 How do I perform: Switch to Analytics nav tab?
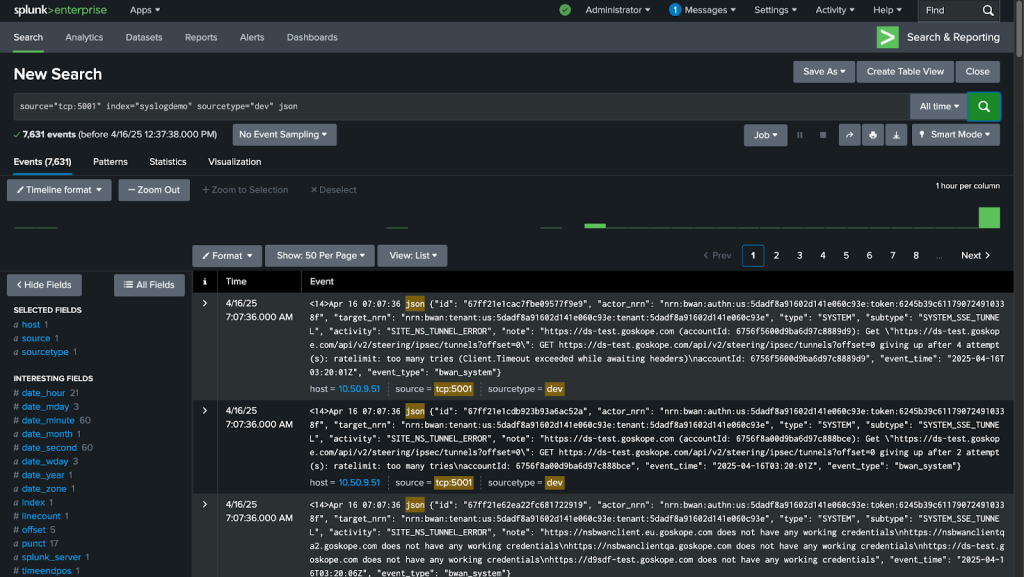[84, 37]
